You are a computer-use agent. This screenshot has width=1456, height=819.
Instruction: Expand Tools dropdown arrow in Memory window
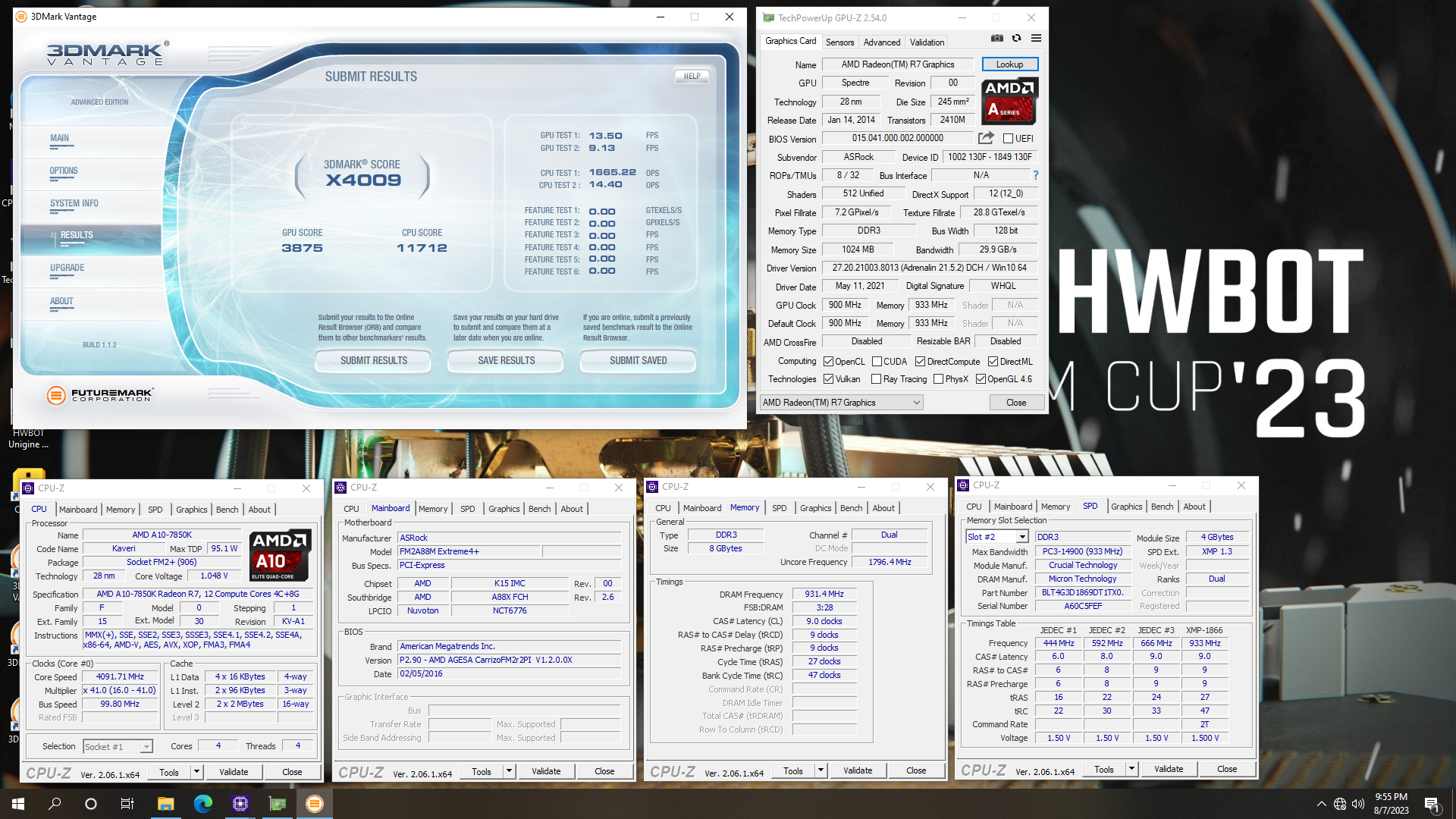click(821, 770)
